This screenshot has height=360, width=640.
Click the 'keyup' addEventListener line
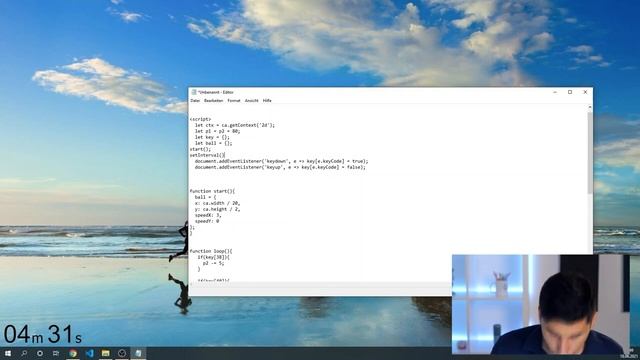click(280, 167)
